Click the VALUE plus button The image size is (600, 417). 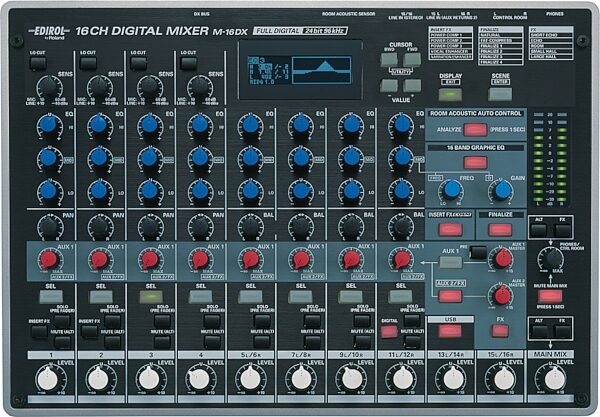[412, 86]
